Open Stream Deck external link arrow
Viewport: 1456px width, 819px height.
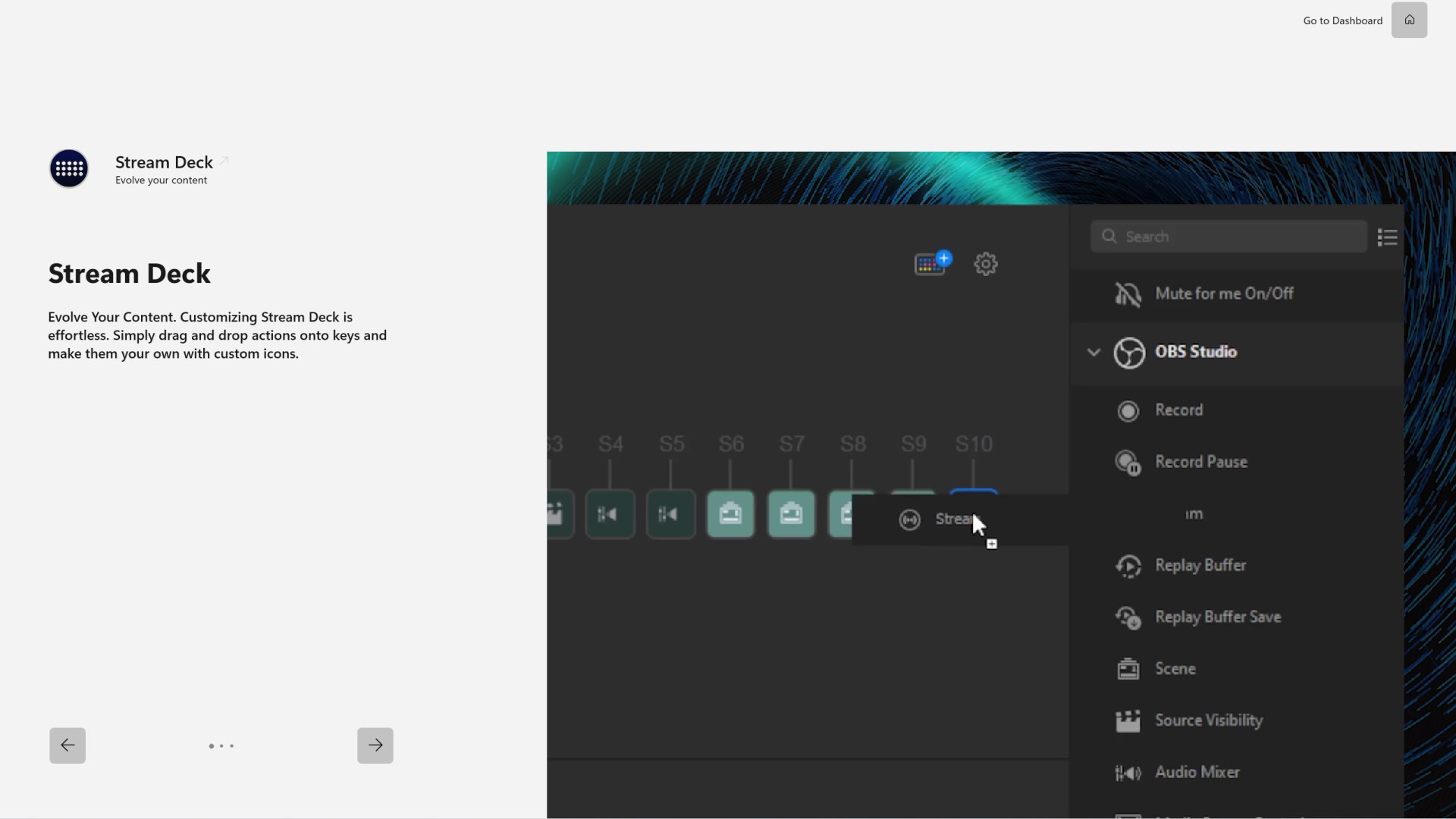pos(224,161)
